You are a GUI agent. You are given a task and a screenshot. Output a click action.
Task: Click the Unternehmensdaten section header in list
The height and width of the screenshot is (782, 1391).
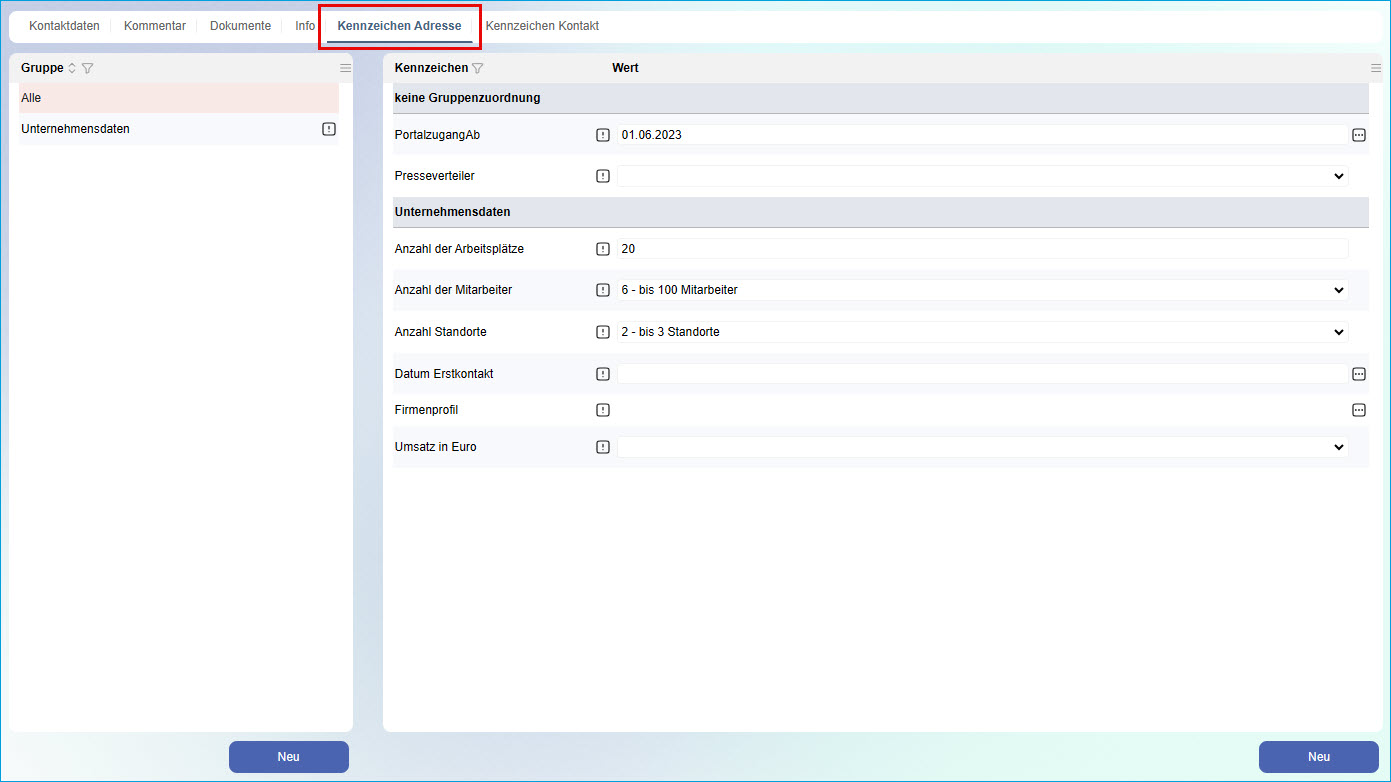880,212
